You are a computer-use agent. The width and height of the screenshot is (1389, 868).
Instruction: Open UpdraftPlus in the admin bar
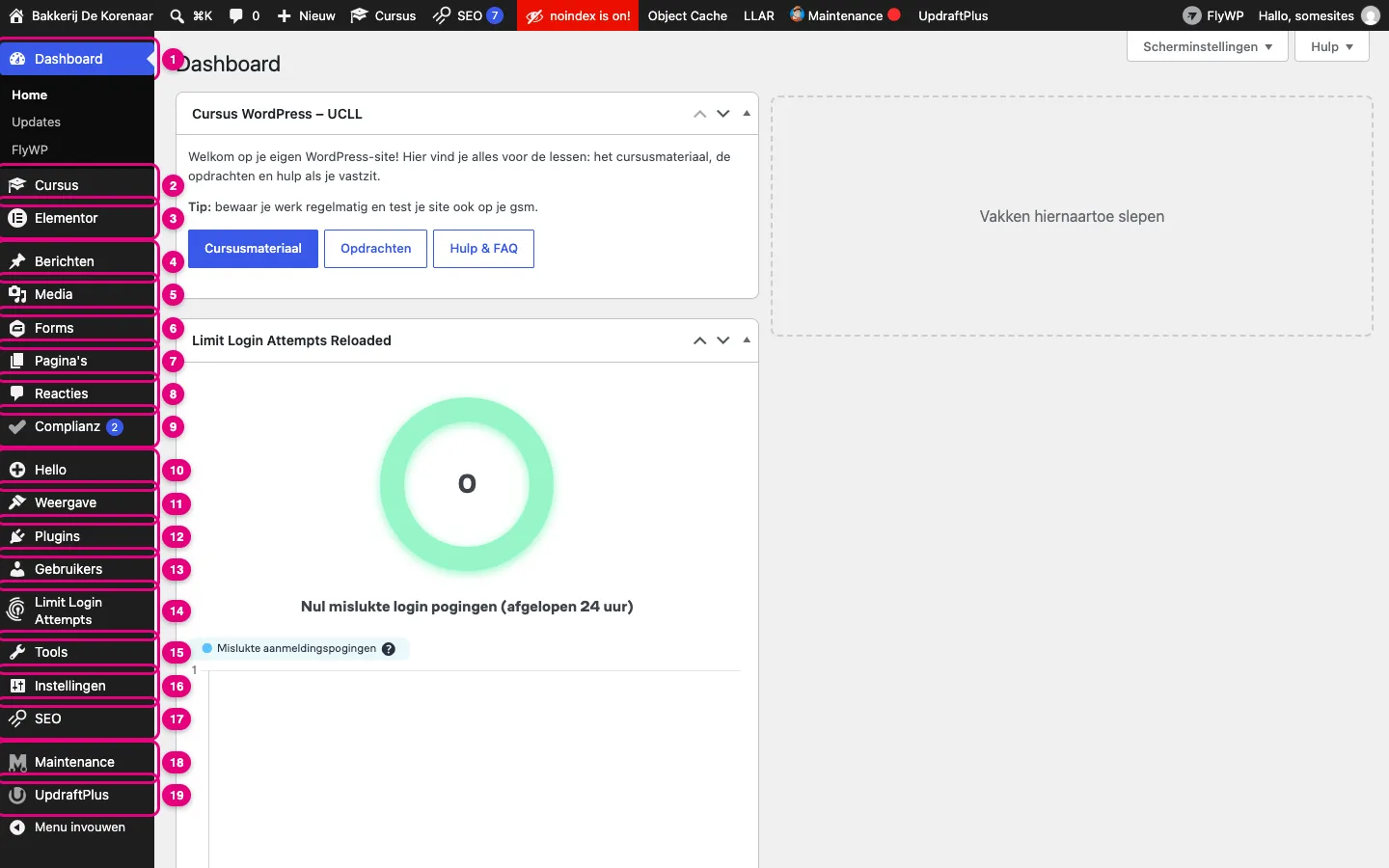953,15
